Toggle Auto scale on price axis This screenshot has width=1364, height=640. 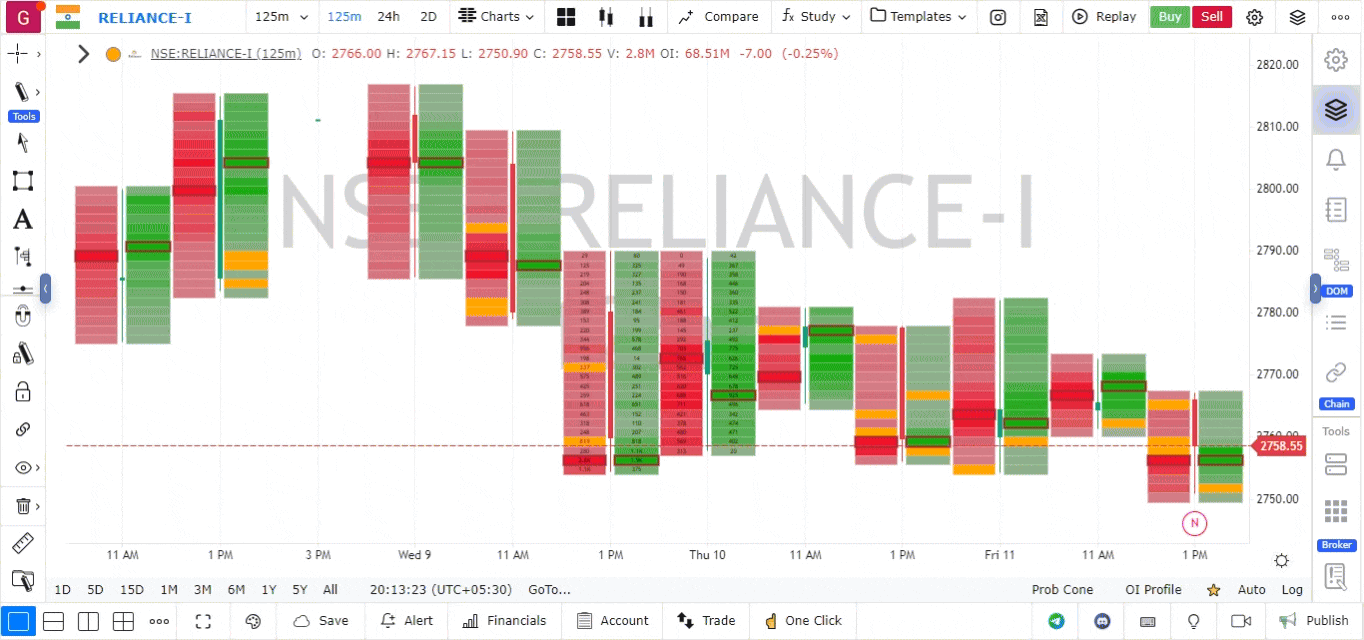1251,590
